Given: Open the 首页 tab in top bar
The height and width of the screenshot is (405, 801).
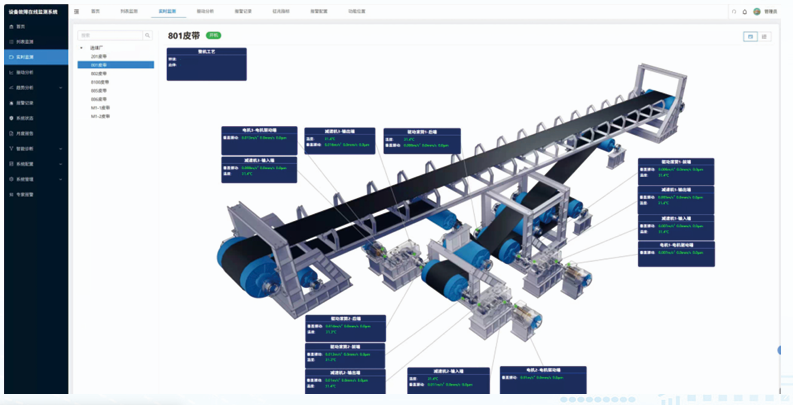Looking at the screenshot, I should [x=96, y=11].
